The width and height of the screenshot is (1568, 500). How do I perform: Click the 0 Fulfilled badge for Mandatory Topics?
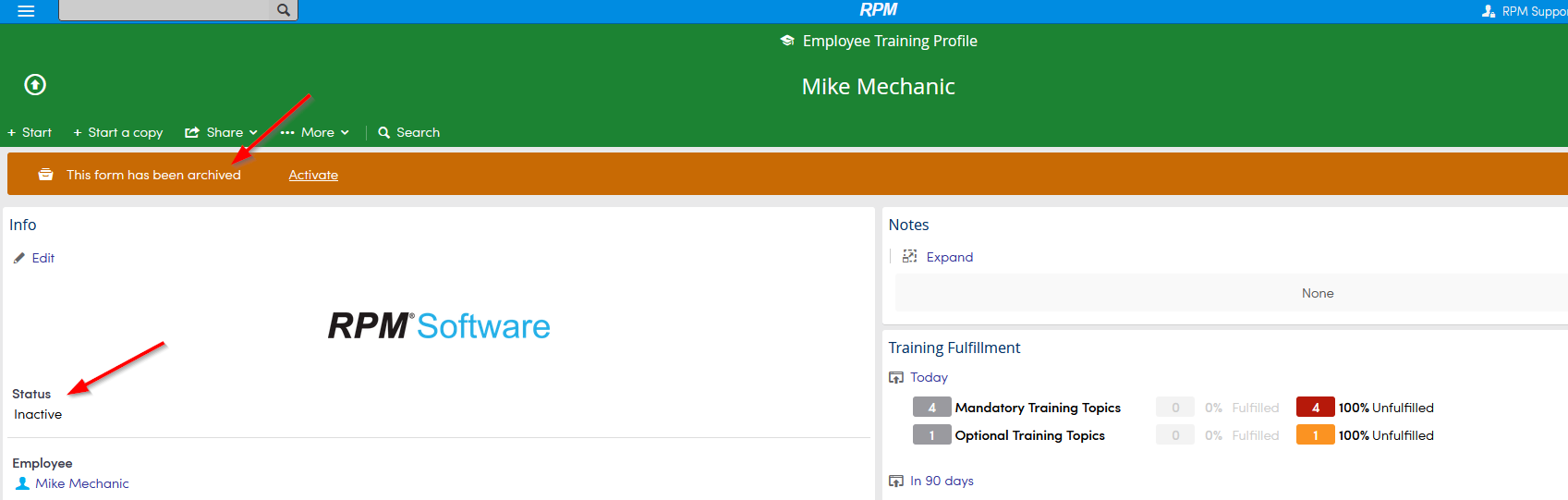pyautogui.click(x=1175, y=408)
